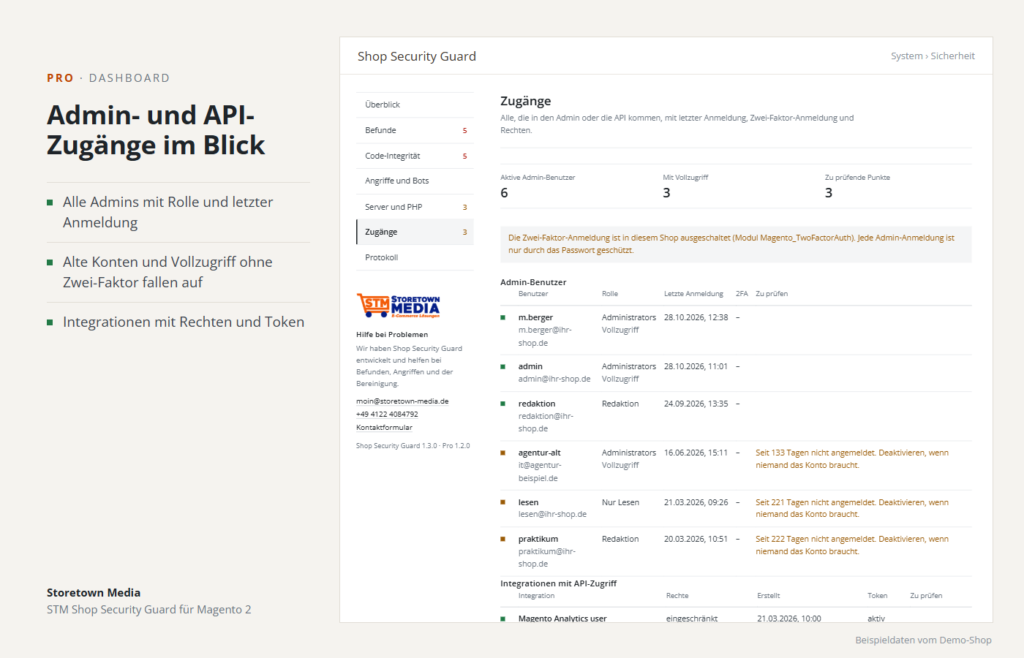The height and width of the screenshot is (658, 1024).
Task: Click the Nur Lesen role of lesen
Action: click(620, 503)
